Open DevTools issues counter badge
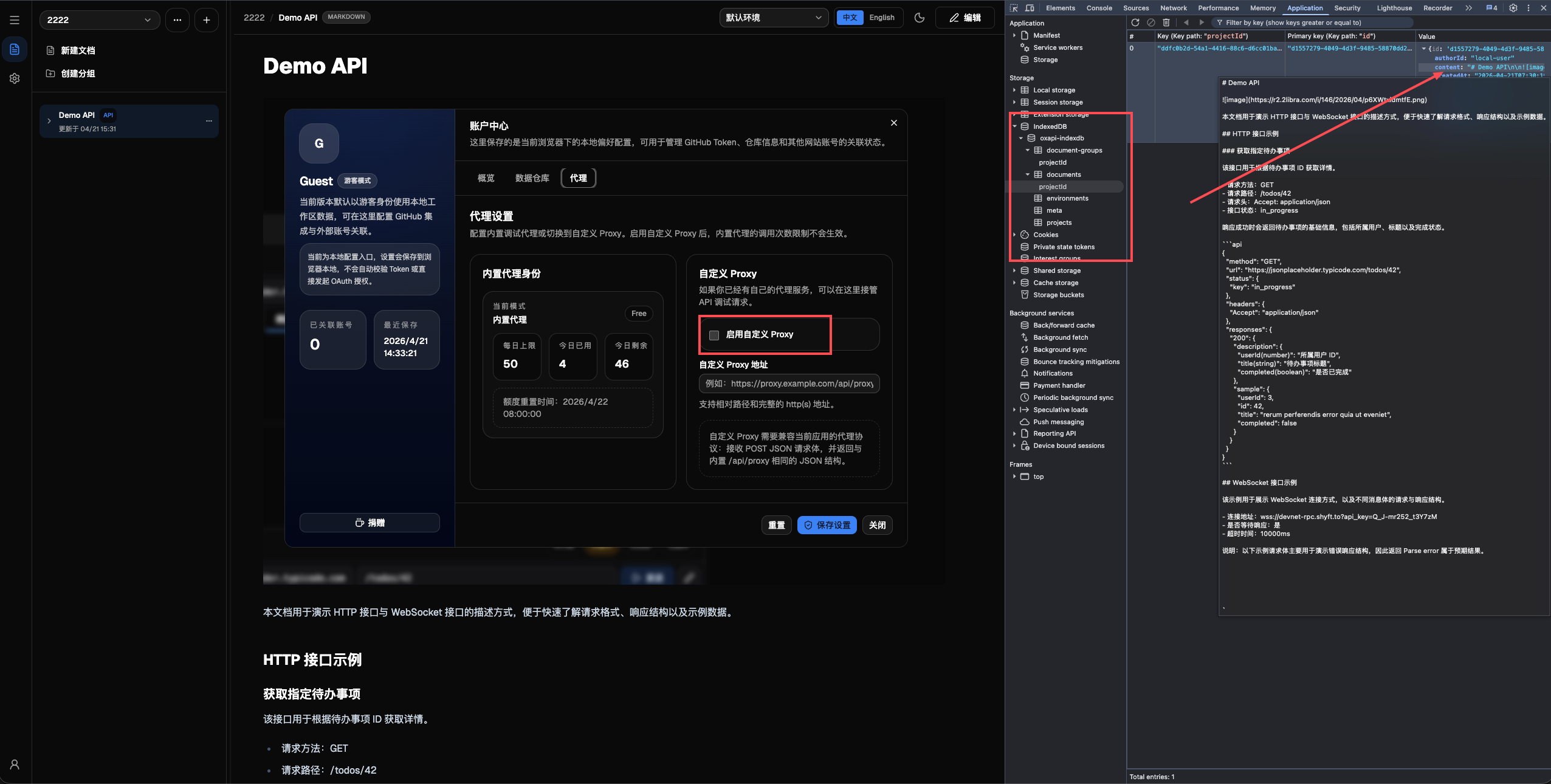Viewport: 1551px width, 784px height. coord(1492,8)
